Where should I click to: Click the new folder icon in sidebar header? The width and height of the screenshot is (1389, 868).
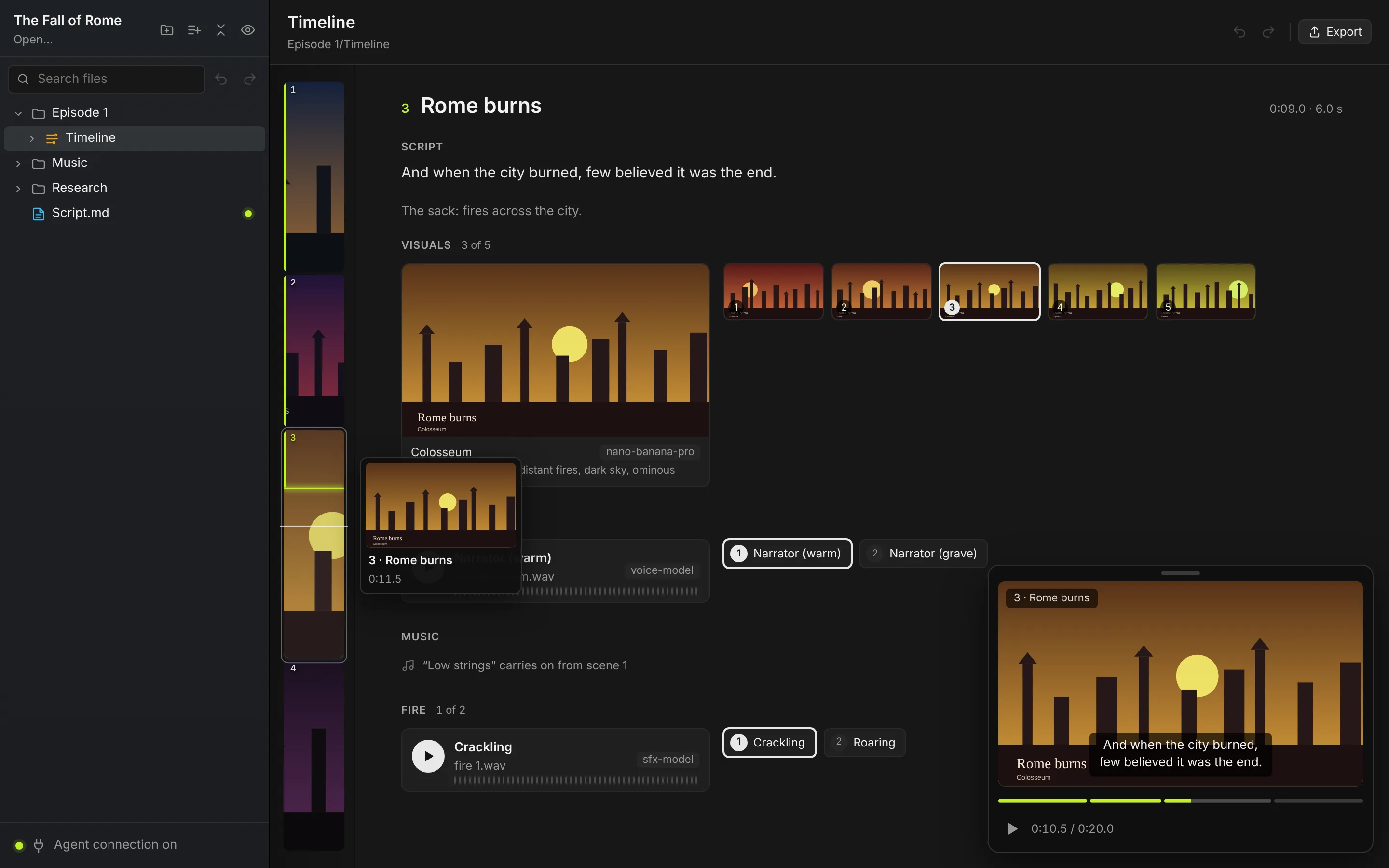pyautogui.click(x=166, y=30)
